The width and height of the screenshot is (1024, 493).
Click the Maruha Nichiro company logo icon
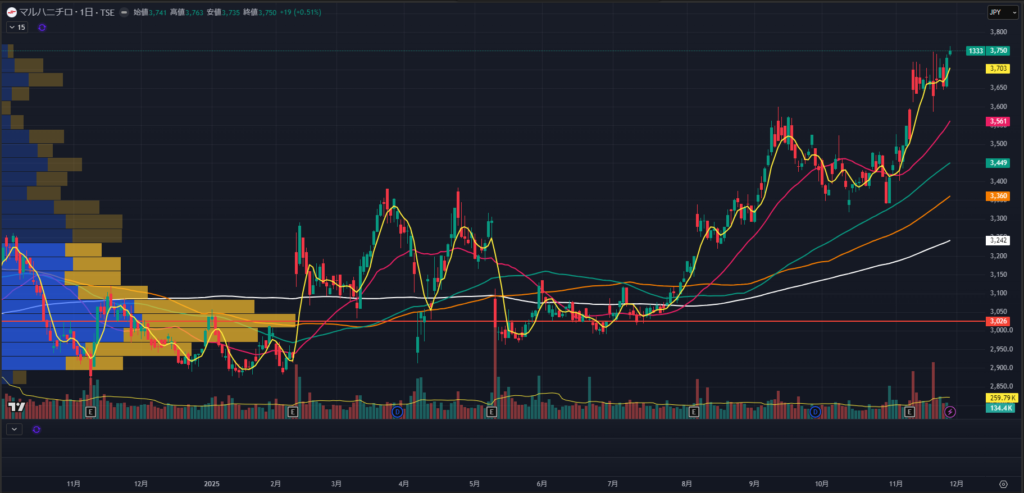tap(11, 12)
